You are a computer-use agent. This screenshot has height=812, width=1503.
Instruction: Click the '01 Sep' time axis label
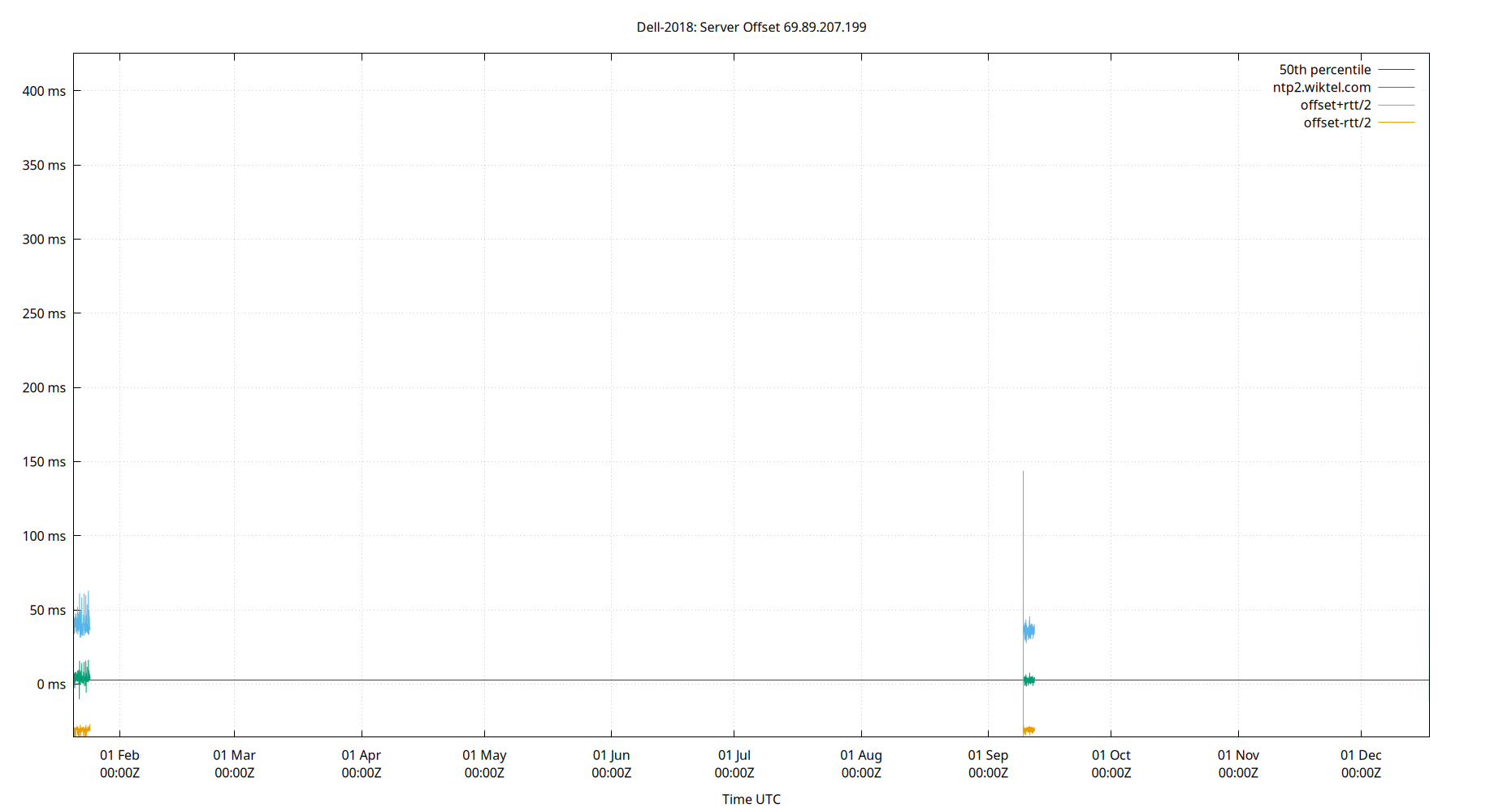pyautogui.click(x=988, y=763)
